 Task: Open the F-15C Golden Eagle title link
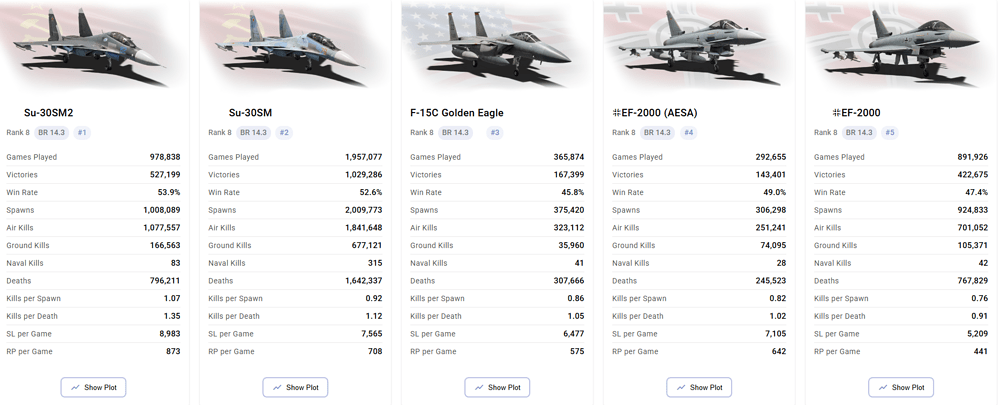pyautogui.click(x=457, y=113)
